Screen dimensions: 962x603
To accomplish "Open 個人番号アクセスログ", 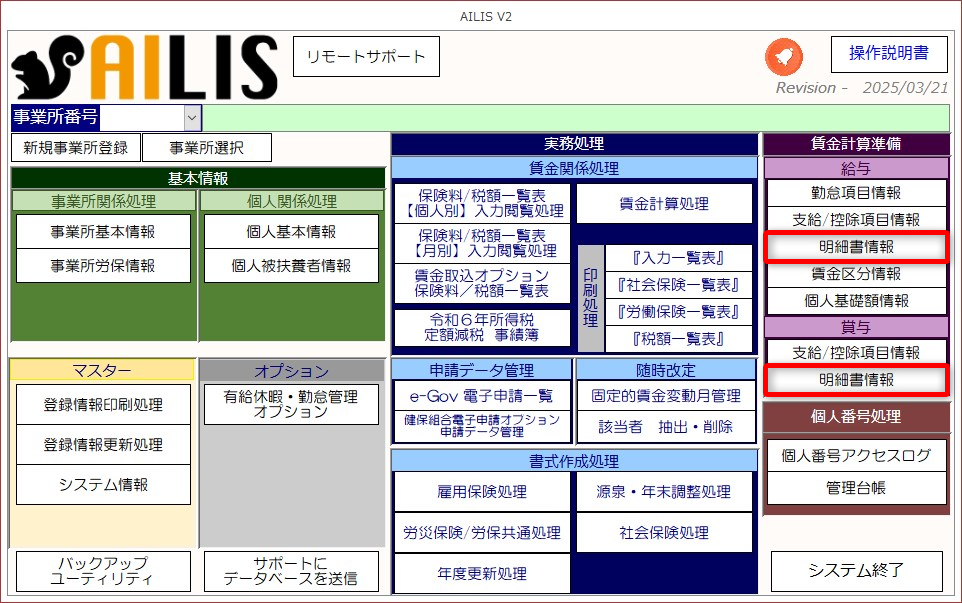I will tap(856, 456).
